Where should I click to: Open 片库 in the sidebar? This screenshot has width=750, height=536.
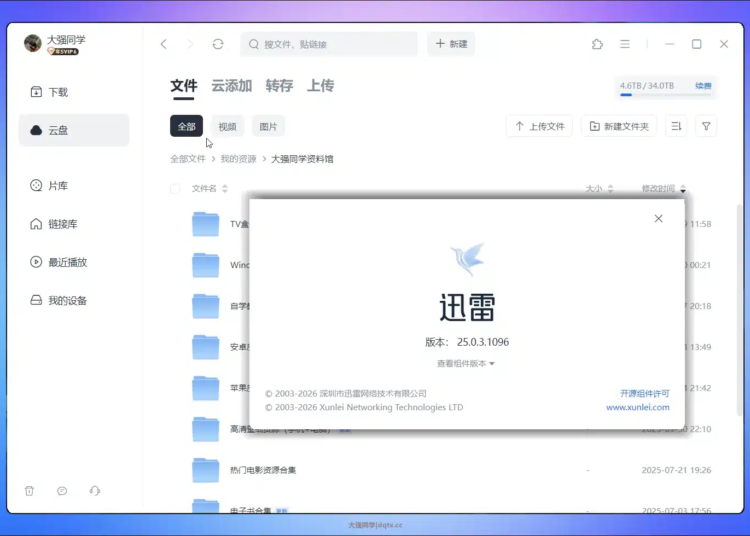pyautogui.click(x=49, y=186)
